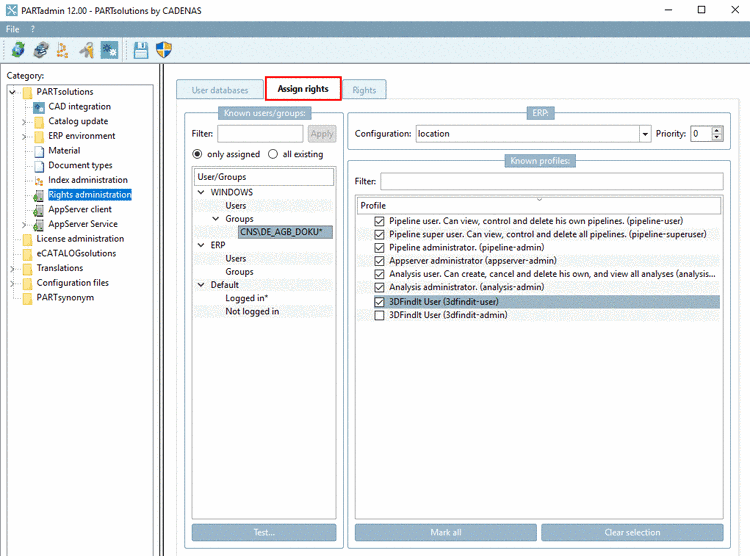Click the Material document icon

(39, 151)
